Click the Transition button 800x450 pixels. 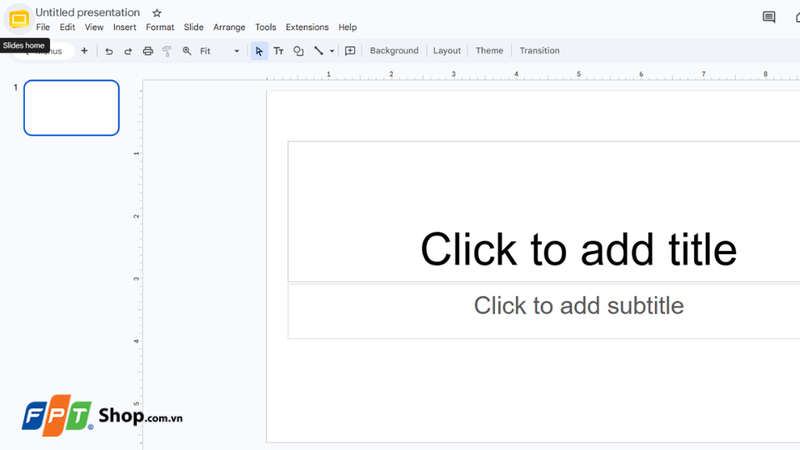tap(539, 51)
